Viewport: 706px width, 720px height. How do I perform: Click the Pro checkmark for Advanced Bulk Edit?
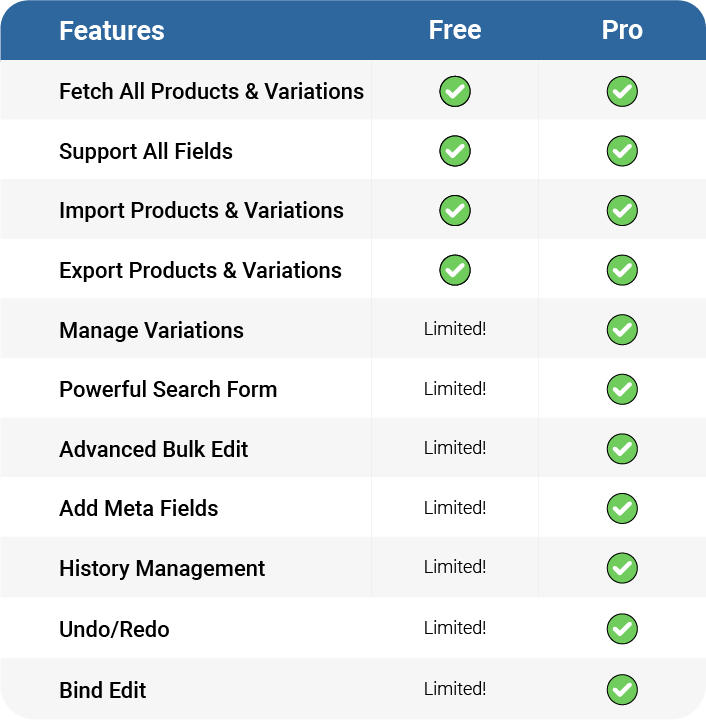pos(622,449)
